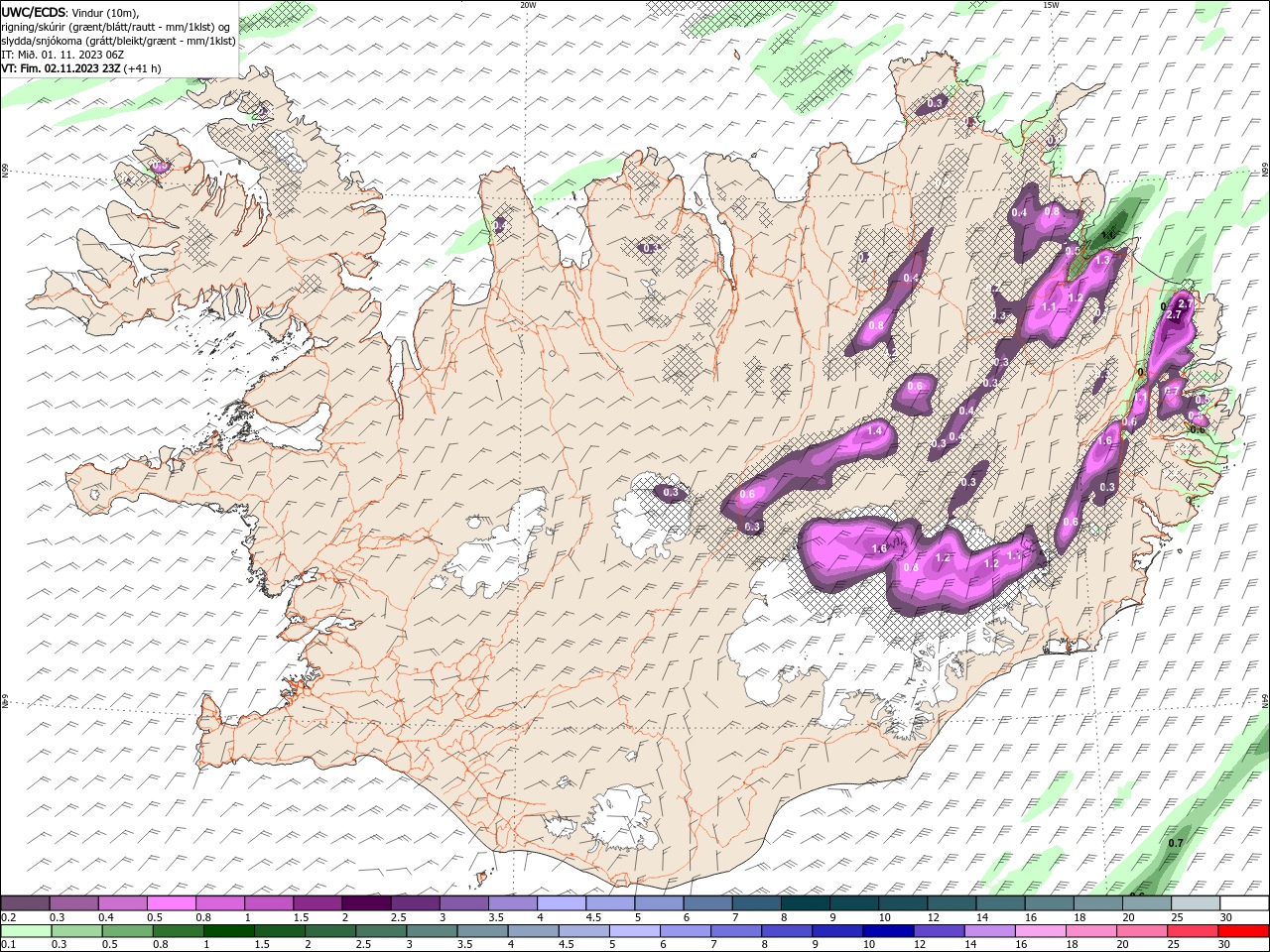Pick the white 30 swatch in upper legend row
The image size is (1270, 952).
click(x=1244, y=903)
